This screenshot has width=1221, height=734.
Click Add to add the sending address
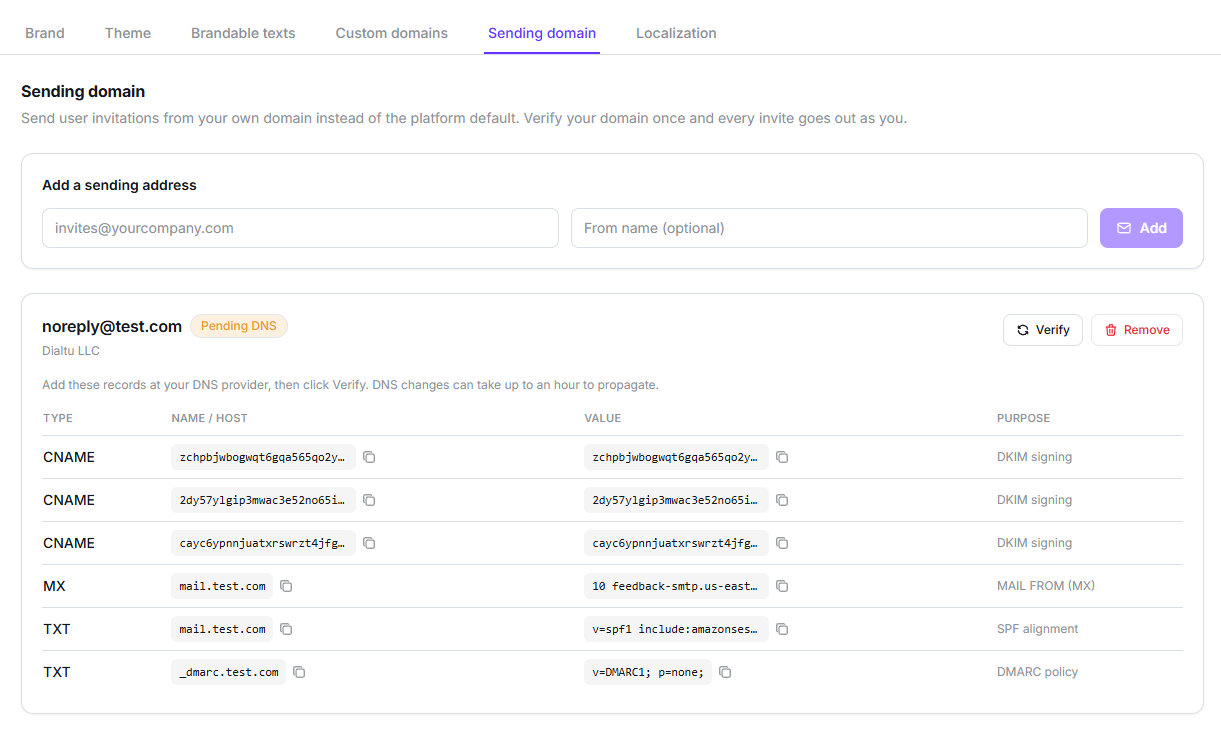(1141, 228)
